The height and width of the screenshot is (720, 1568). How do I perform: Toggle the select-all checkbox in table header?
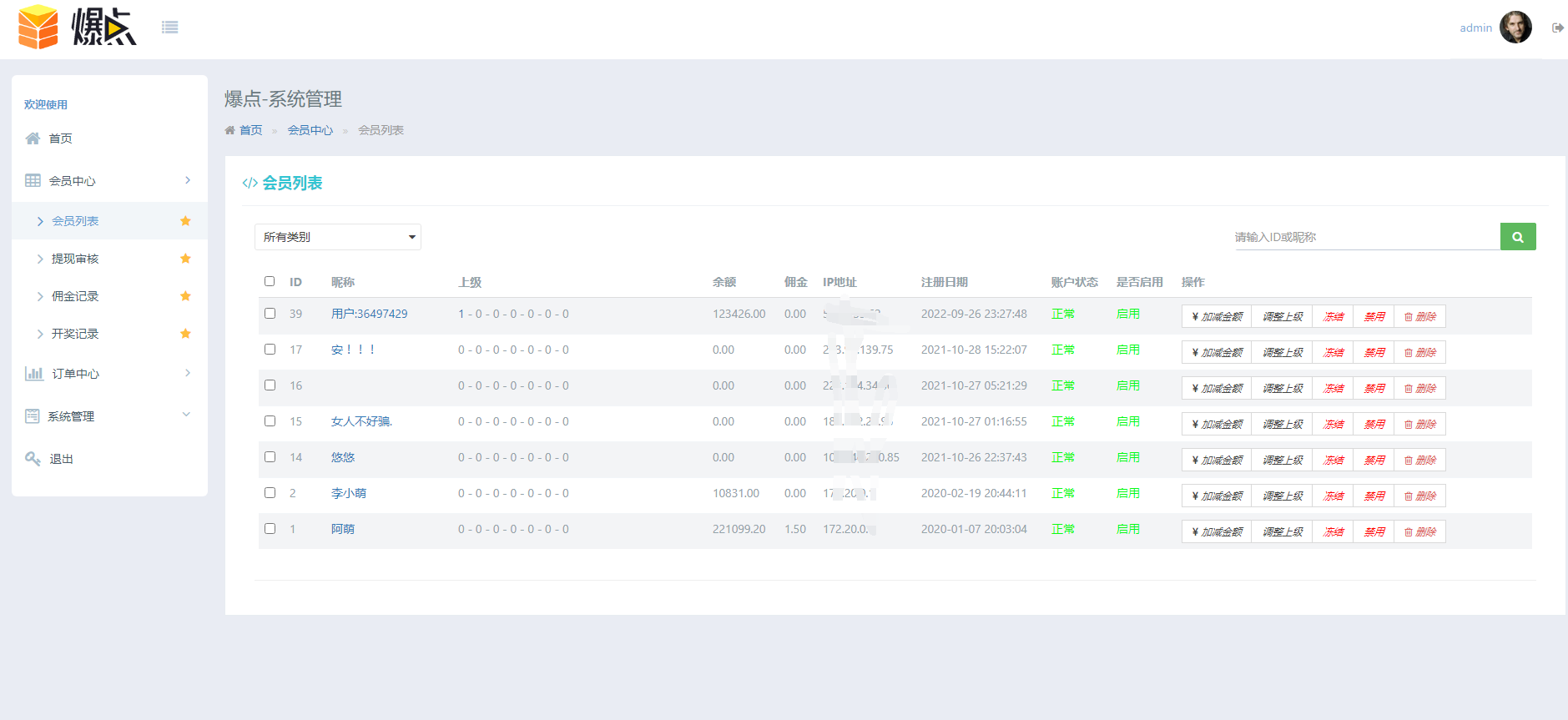pos(270,281)
